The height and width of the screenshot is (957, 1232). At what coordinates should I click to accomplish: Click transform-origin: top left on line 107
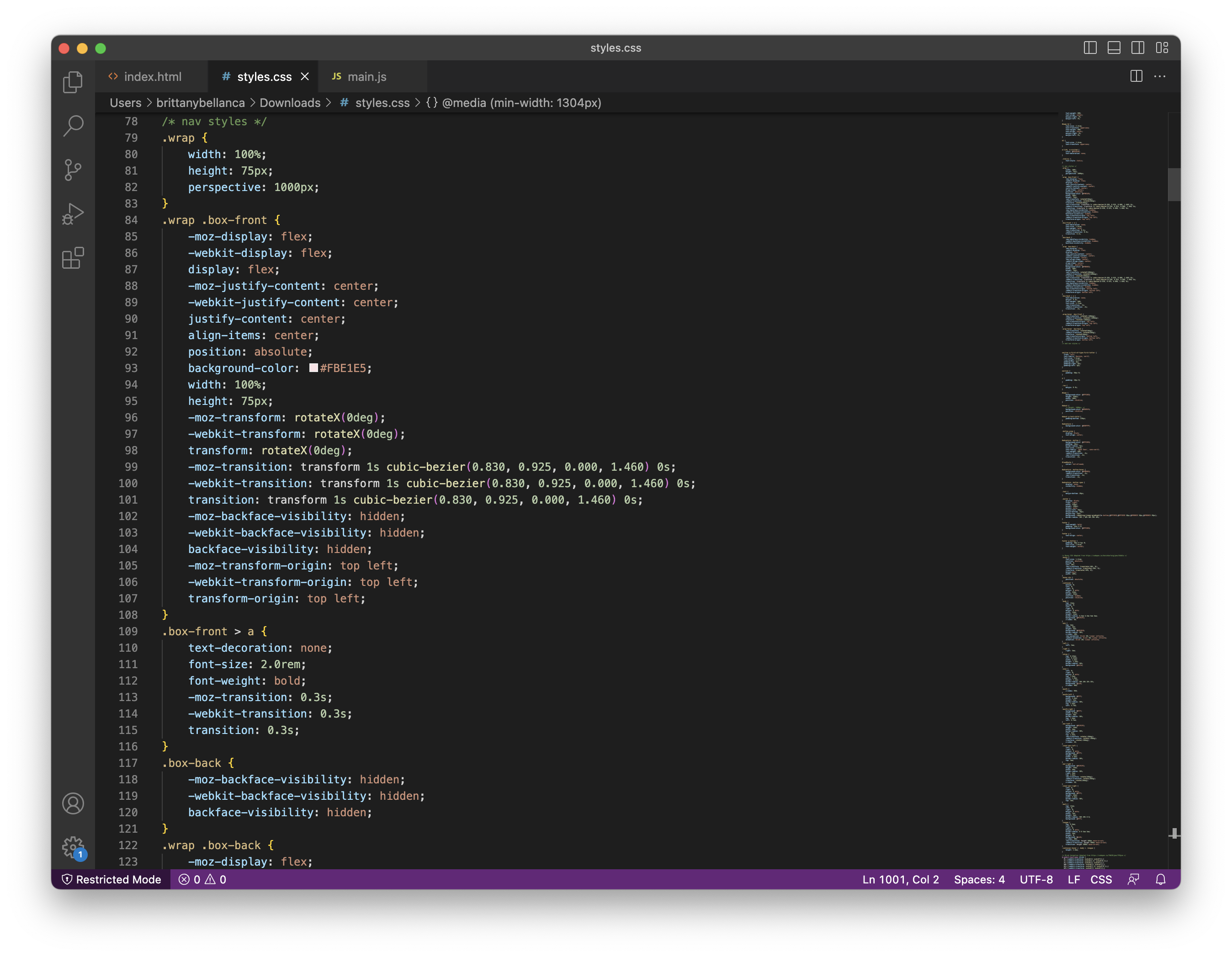pyautogui.click(x=276, y=598)
